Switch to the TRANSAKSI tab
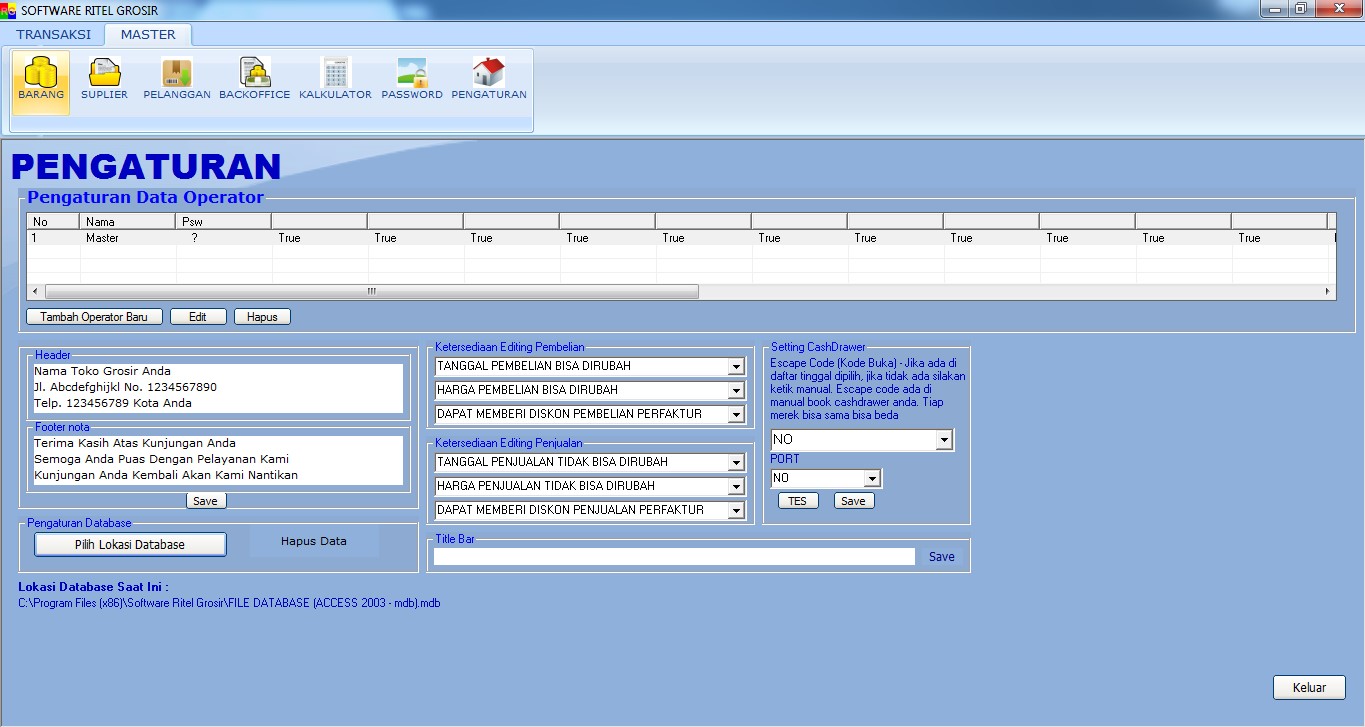The image size is (1365, 727). 53,34
